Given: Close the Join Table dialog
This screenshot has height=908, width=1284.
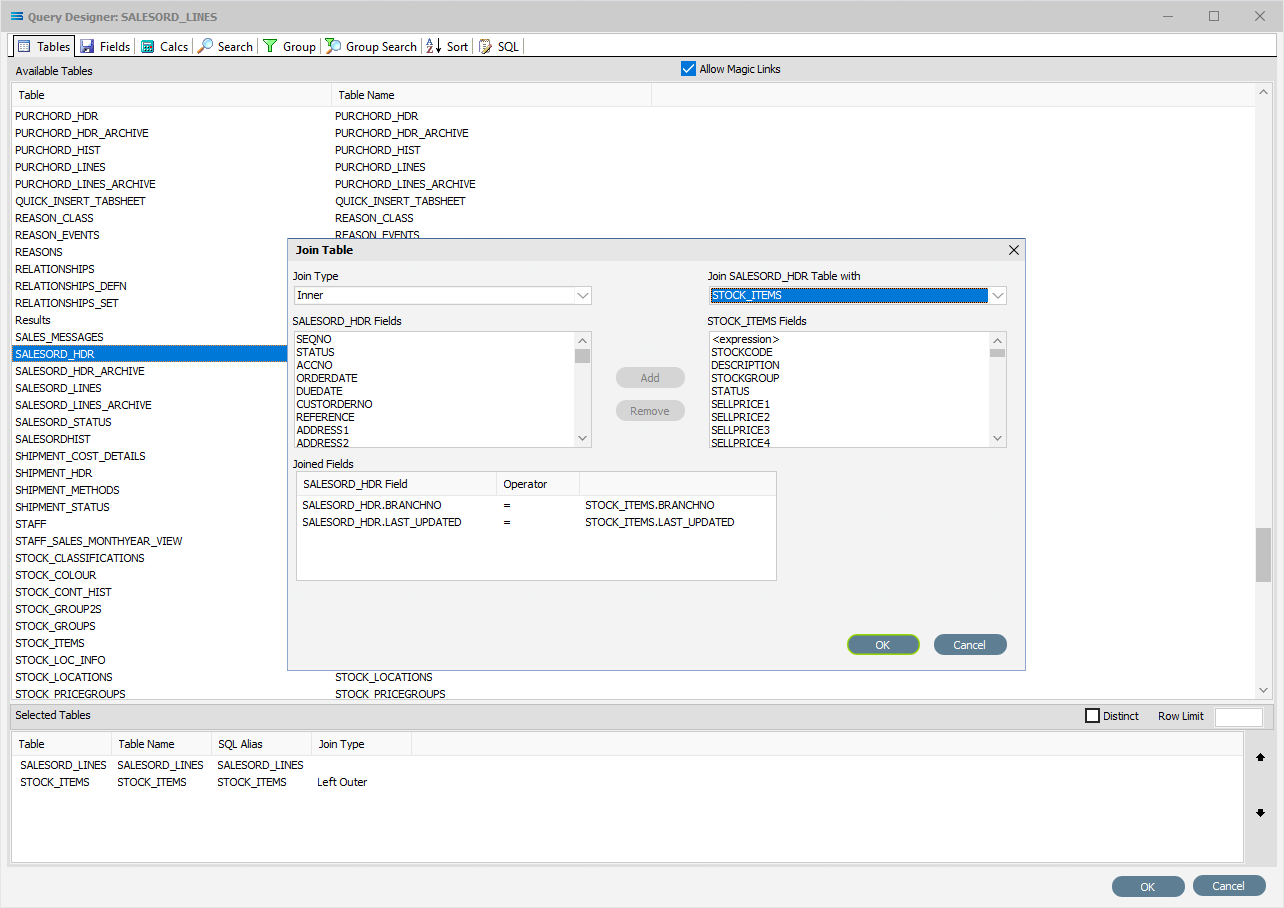Looking at the screenshot, I should click(1013, 250).
